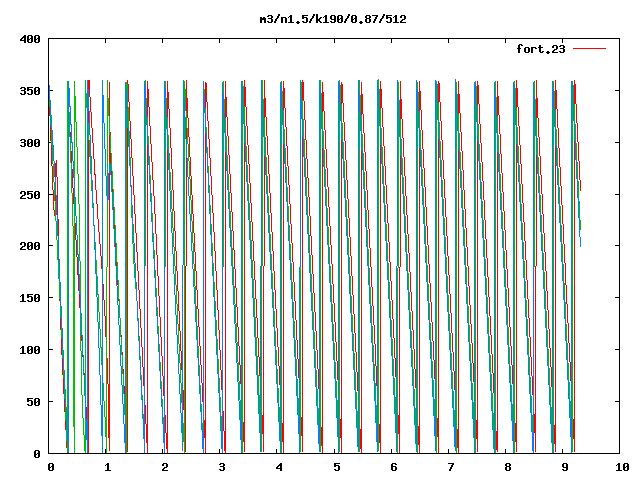Click the plot title m3/n1.5/k190/0.87/512
This screenshot has height=480, width=640.
[333, 19]
